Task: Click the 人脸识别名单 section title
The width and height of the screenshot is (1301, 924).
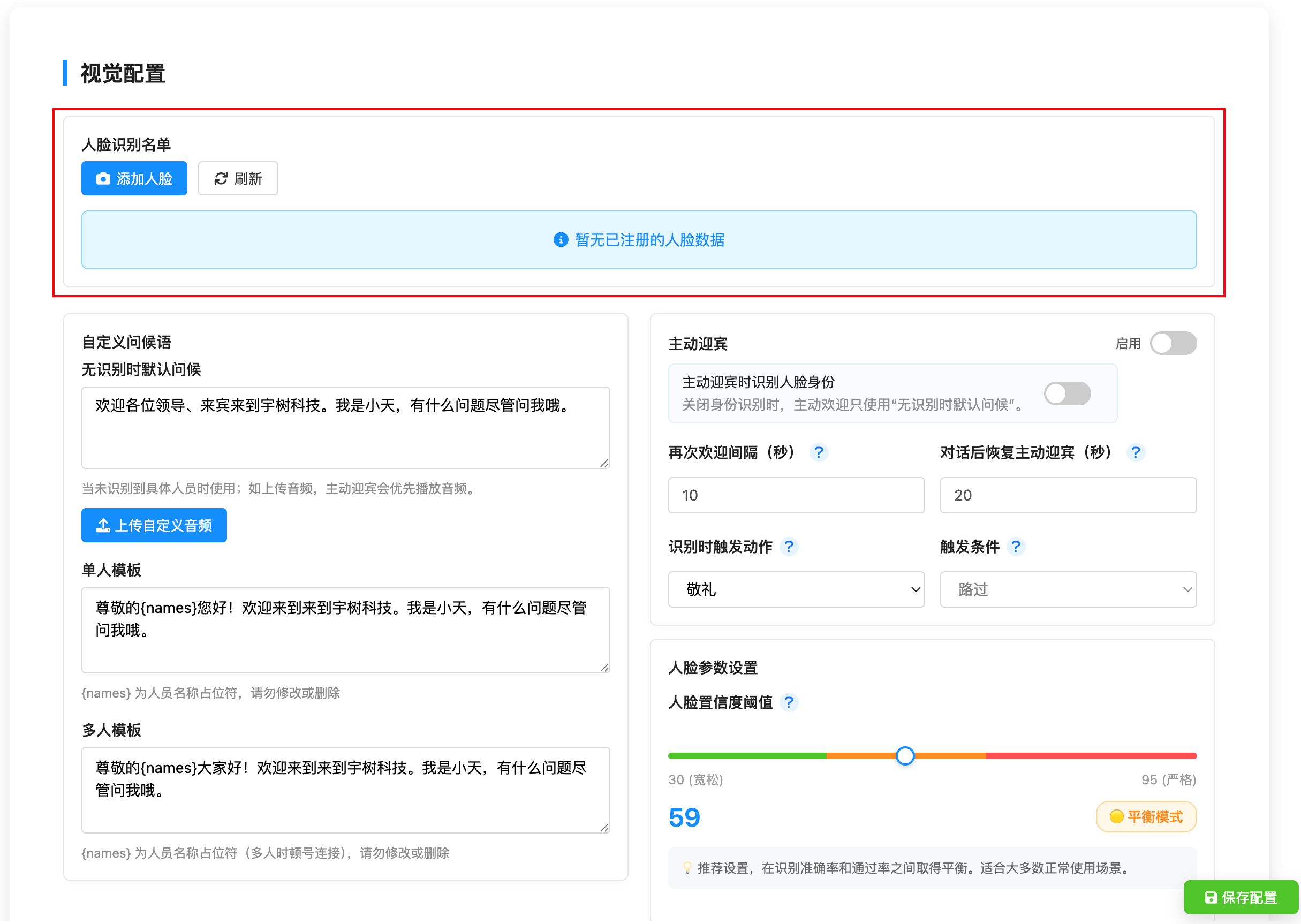Action: 126,145
